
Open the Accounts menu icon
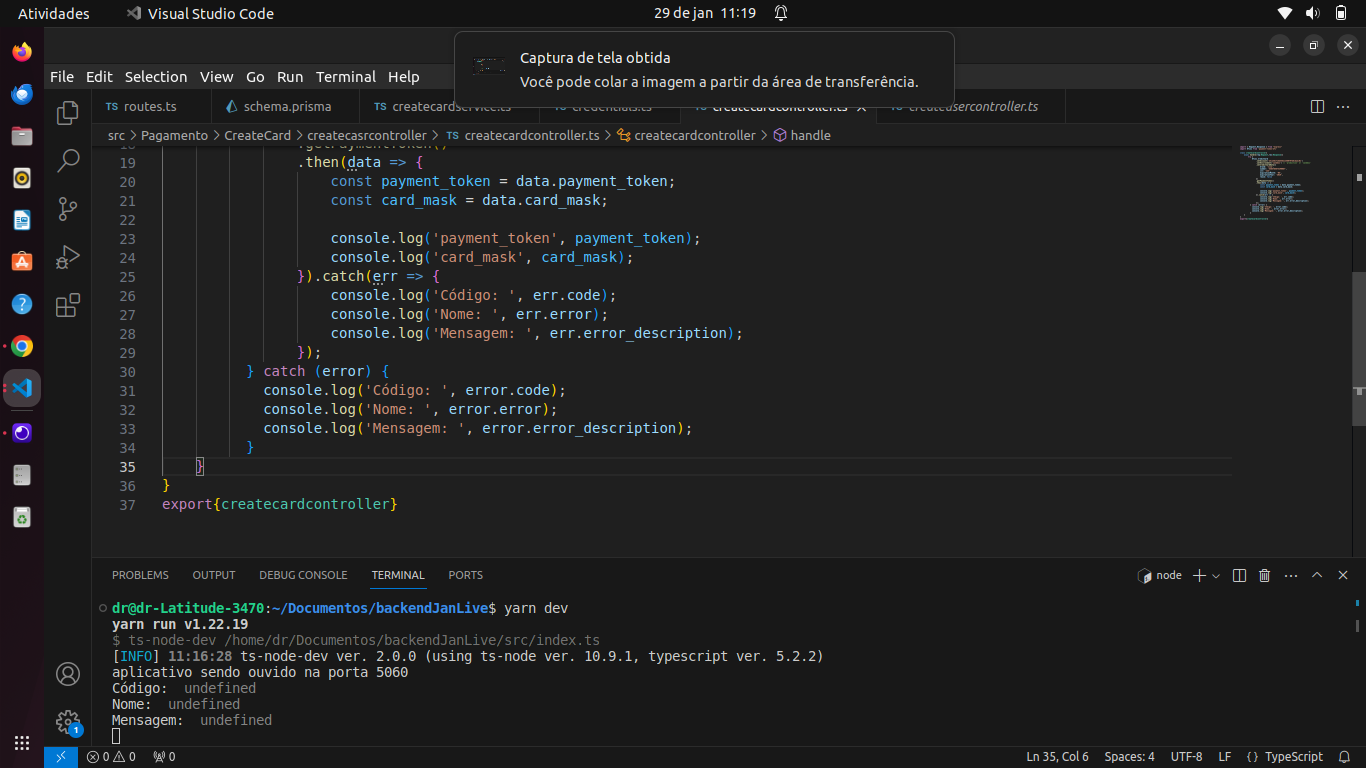tap(68, 674)
